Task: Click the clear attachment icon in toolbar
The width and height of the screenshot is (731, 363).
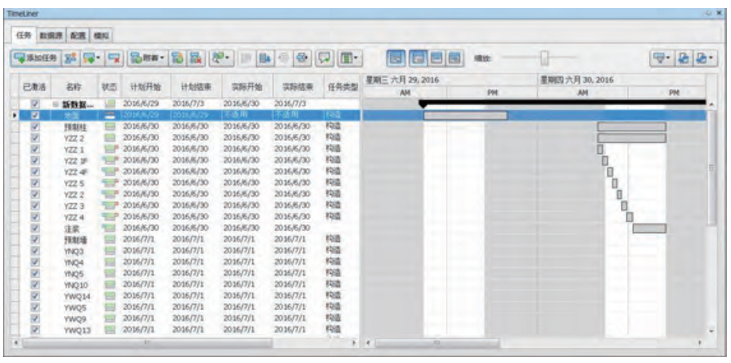Action: point(195,59)
